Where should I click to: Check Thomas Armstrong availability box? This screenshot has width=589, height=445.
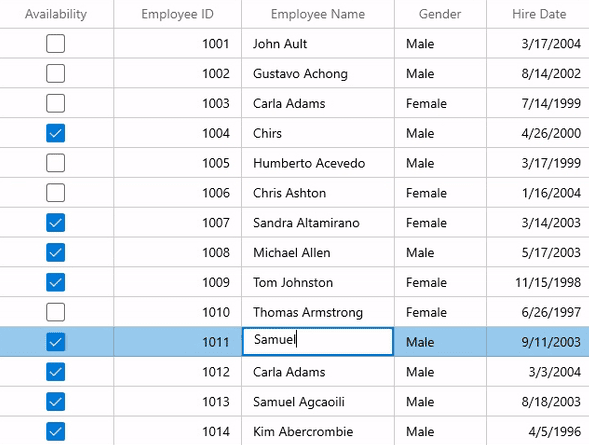(56, 312)
